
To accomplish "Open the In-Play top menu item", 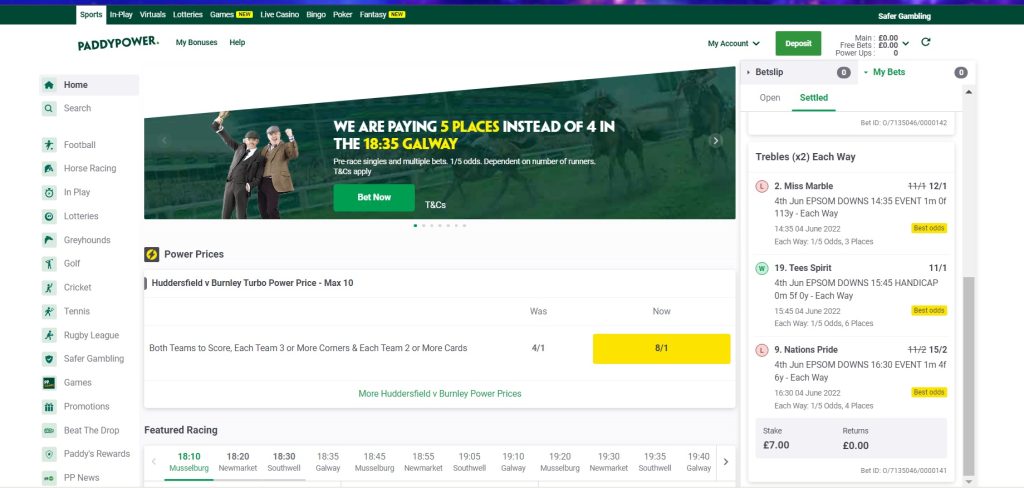I will pyautogui.click(x=121, y=14).
